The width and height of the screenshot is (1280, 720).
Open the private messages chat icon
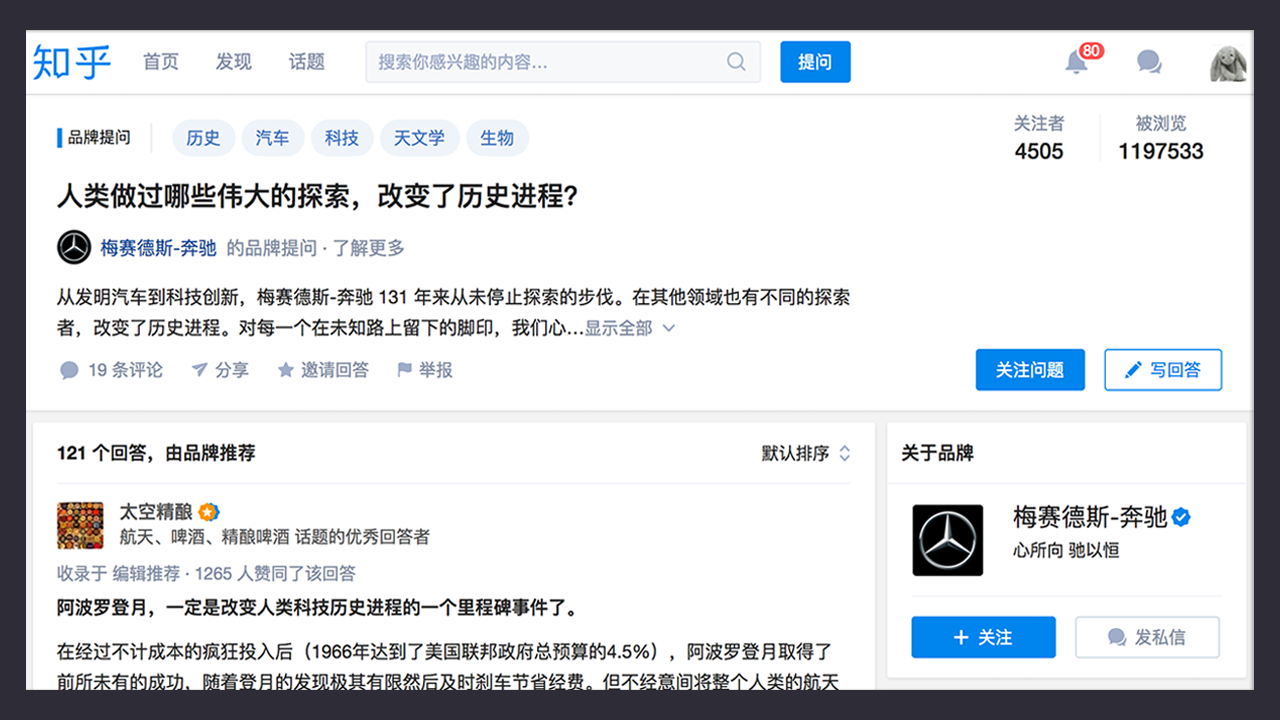click(1149, 62)
